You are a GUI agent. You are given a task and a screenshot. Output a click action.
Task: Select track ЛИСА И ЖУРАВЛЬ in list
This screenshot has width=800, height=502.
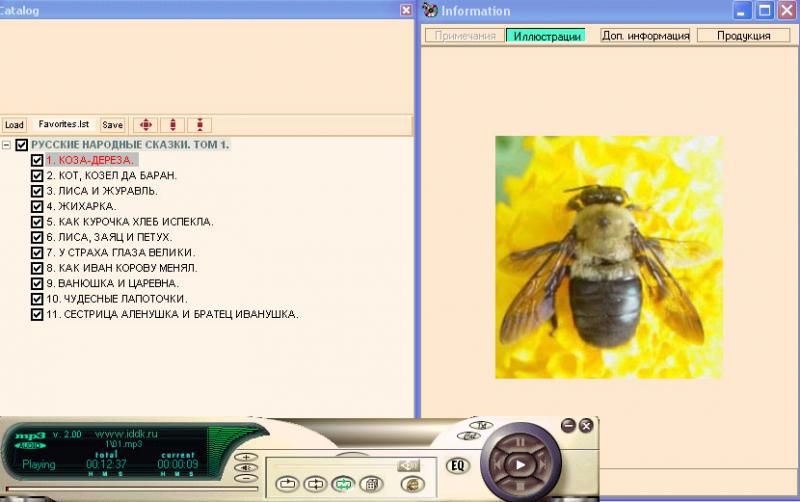coord(101,191)
